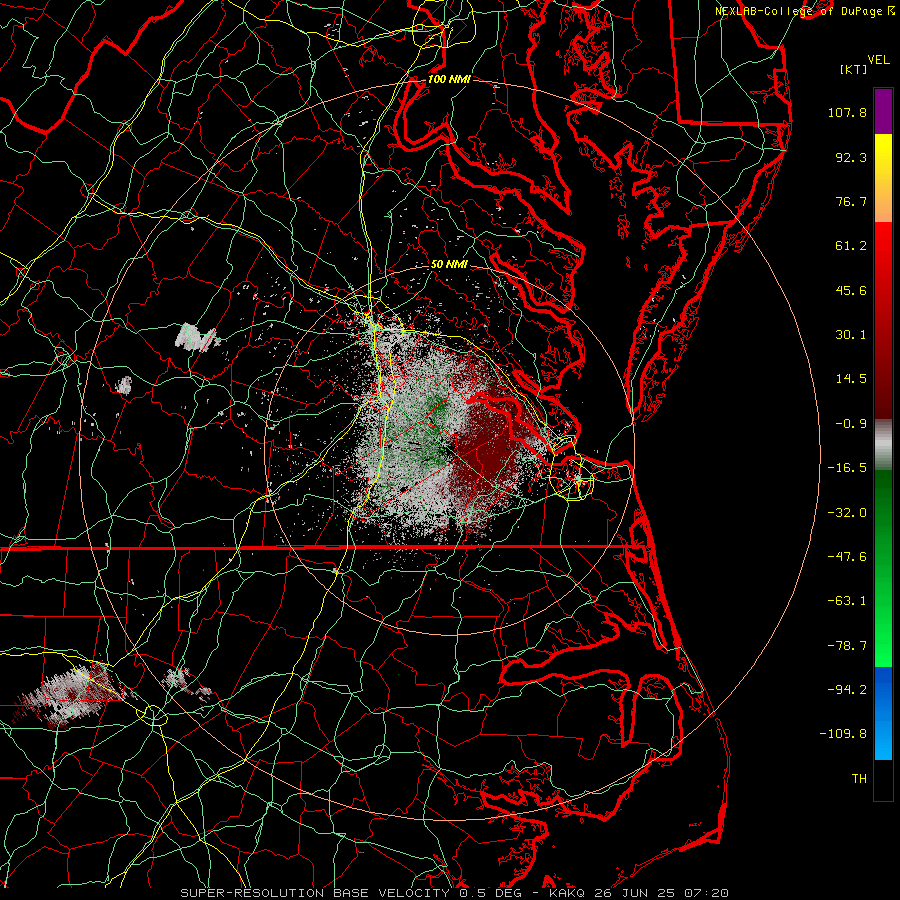Click the -94.2 velocity legend value

[x=847, y=690]
